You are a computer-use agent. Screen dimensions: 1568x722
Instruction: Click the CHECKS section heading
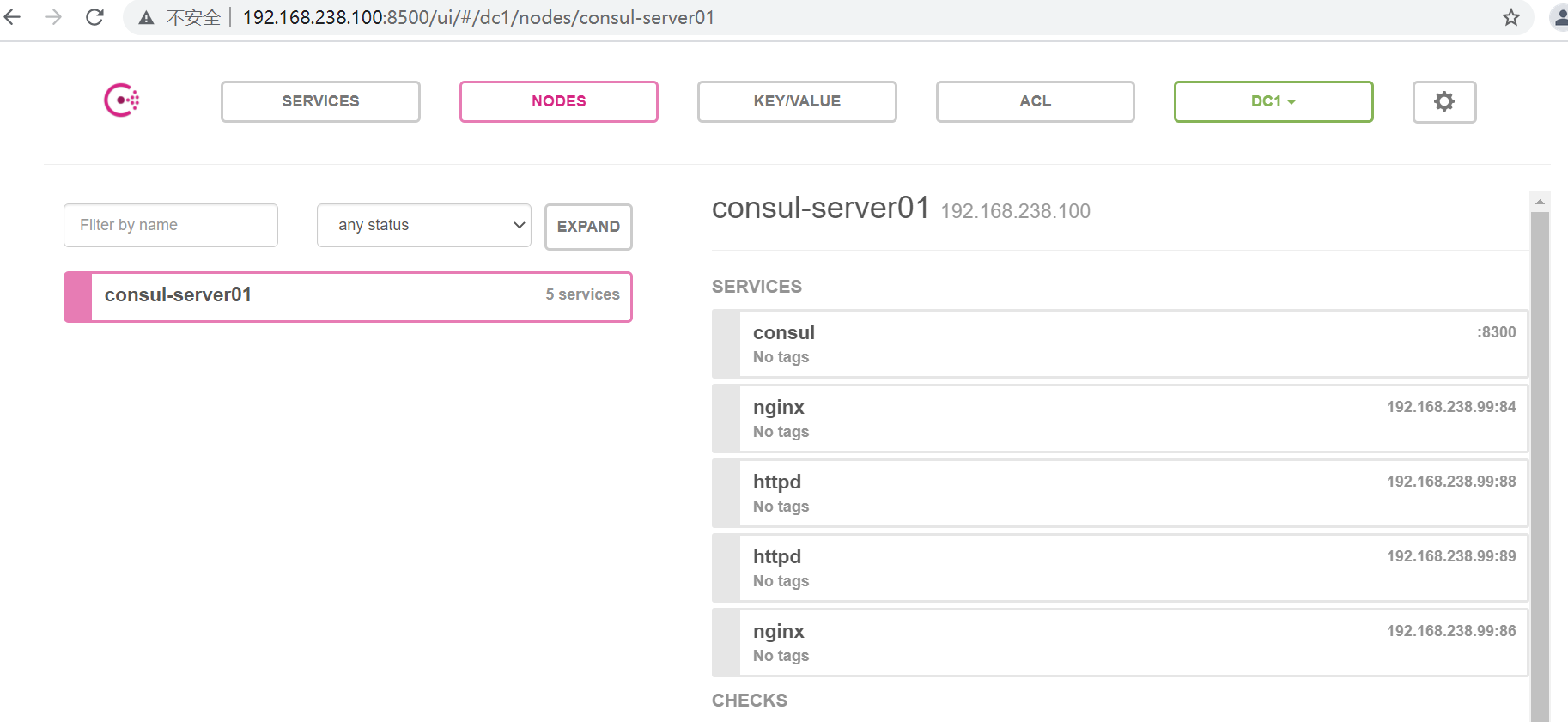[750, 701]
